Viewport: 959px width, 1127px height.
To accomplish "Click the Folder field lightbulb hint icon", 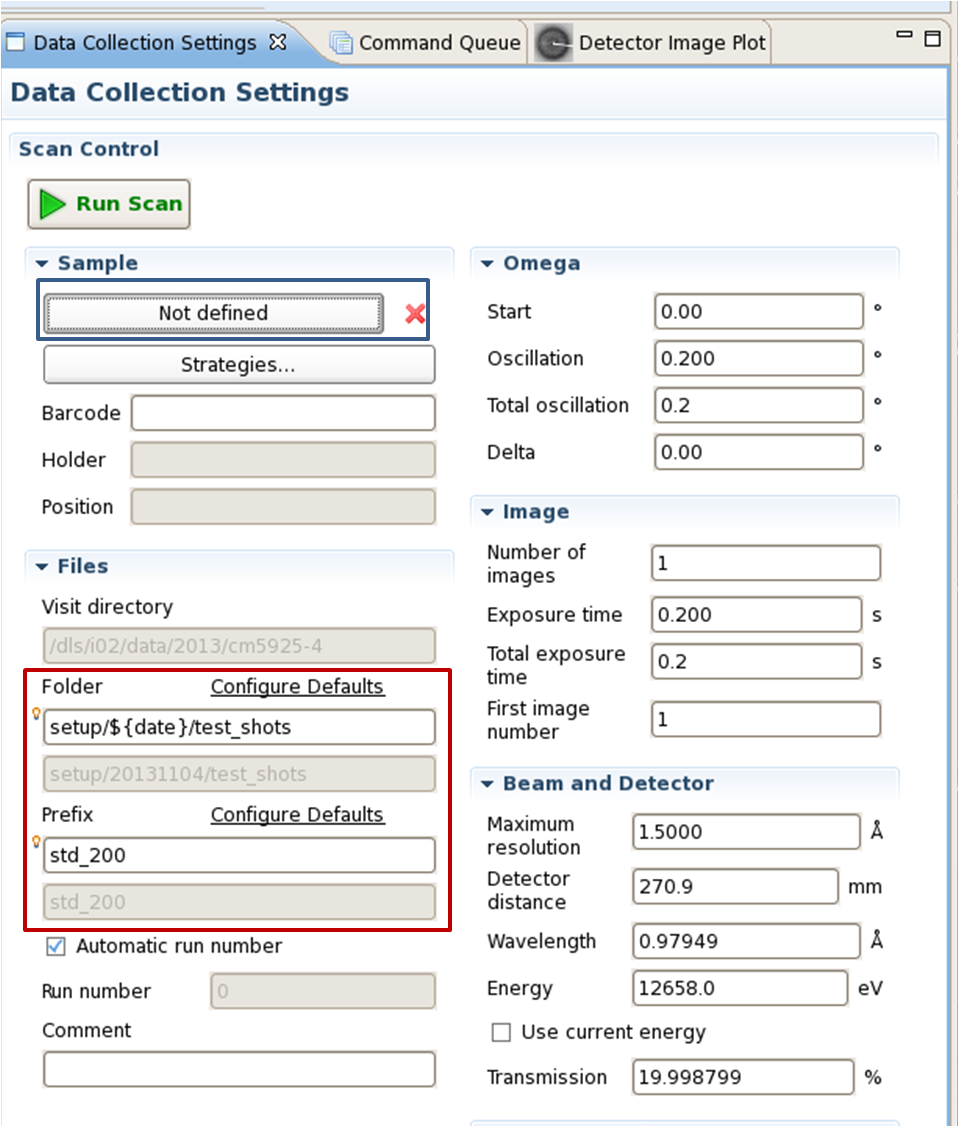I will pyautogui.click(x=37, y=714).
